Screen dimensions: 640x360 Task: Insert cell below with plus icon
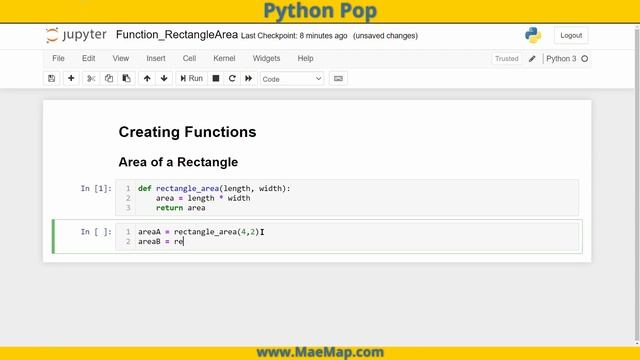71,78
